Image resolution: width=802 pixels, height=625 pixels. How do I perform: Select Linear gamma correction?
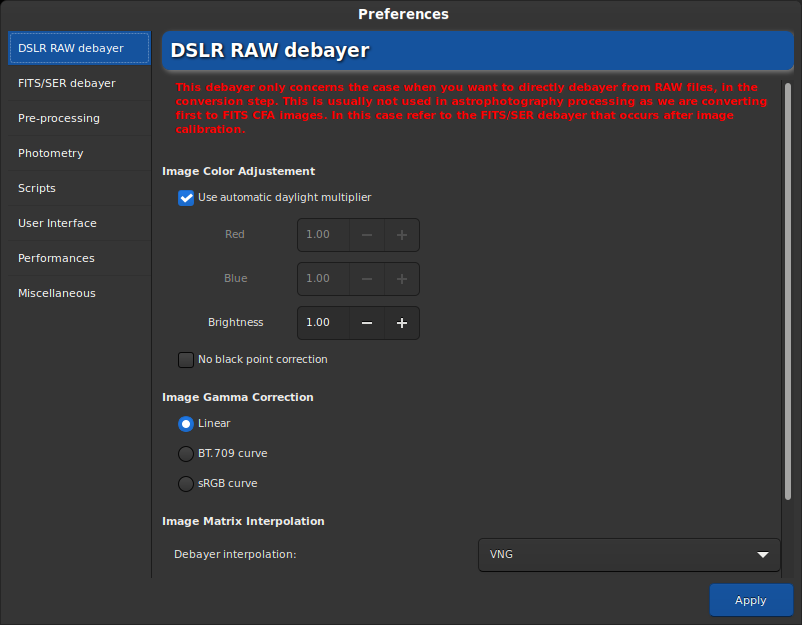point(186,423)
